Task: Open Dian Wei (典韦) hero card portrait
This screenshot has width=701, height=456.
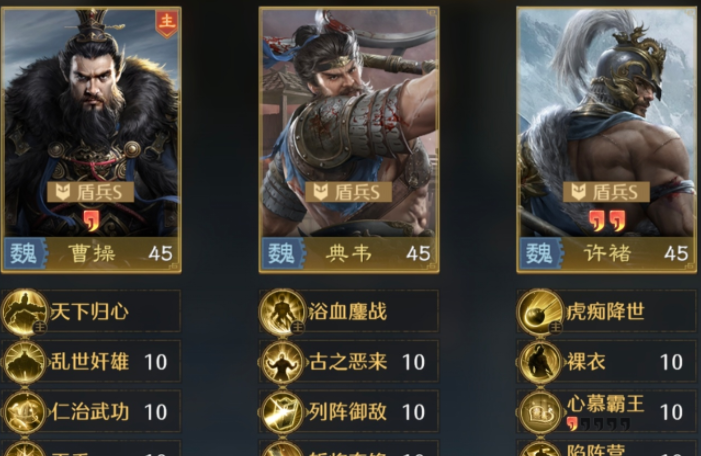Action: (349, 139)
